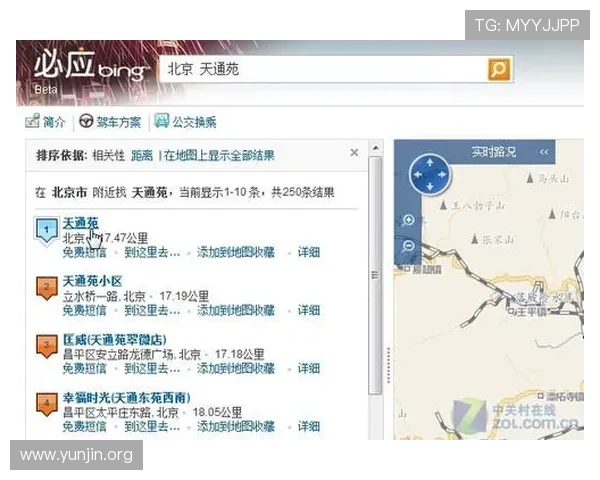Click 详细 for 天通苑小区
600x480 pixels.
(x=309, y=310)
